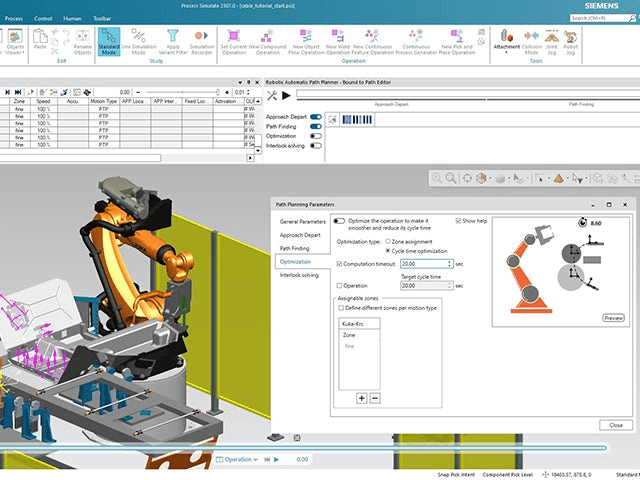Screen dimensions: 640x480
Task: Open the Process ribbon tab
Action: point(14,19)
